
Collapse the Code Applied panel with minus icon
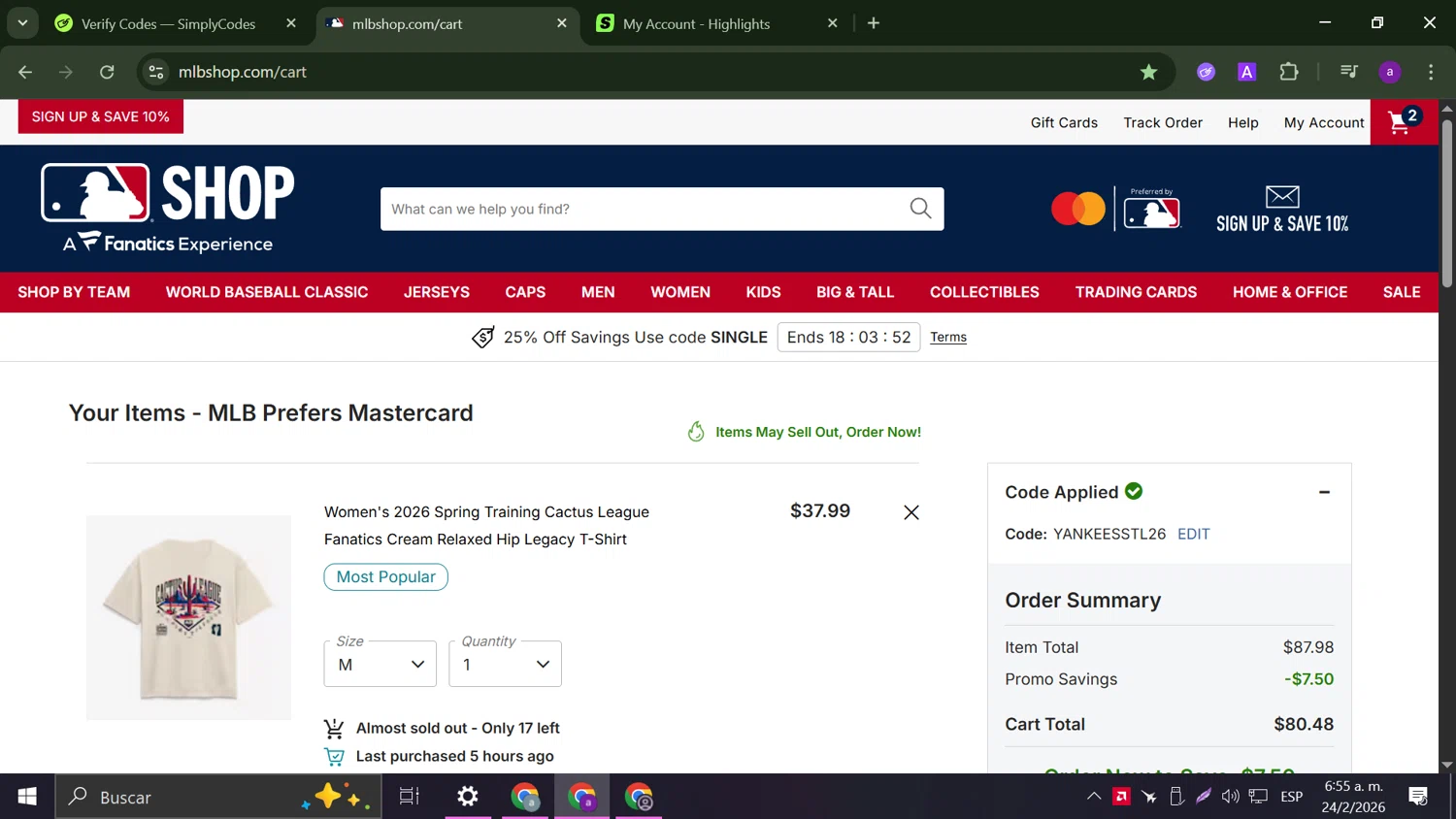click(x=1324, y=492)
